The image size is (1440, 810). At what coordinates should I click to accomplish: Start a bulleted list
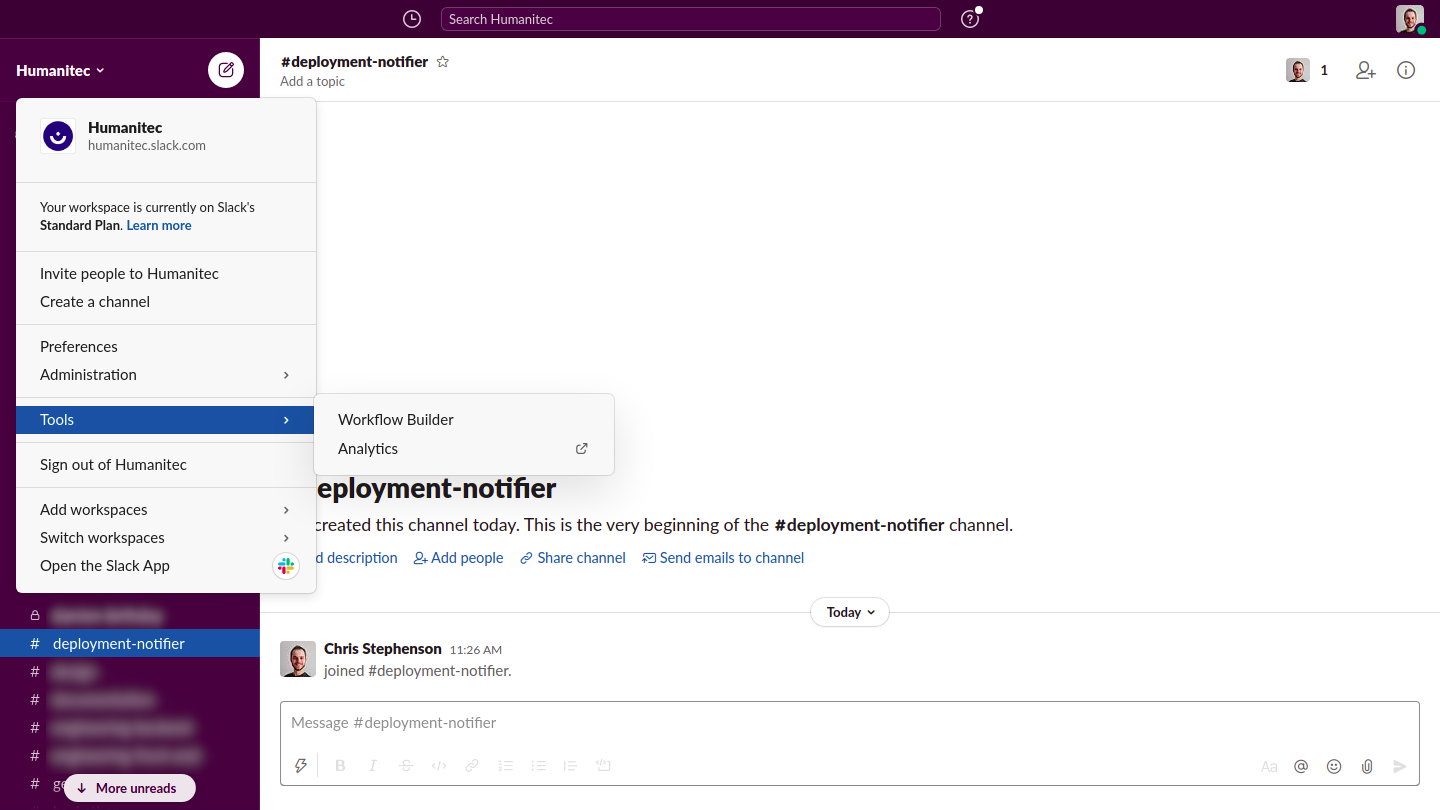[538, 766]
